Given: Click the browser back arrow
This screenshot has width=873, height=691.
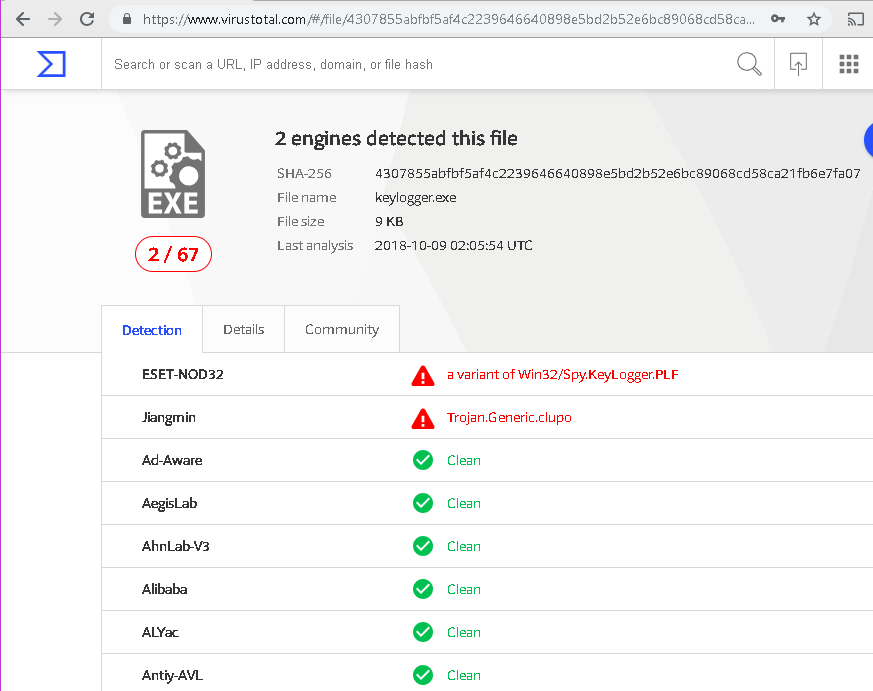Looking at the screenshot, I should tap(23, 19).
